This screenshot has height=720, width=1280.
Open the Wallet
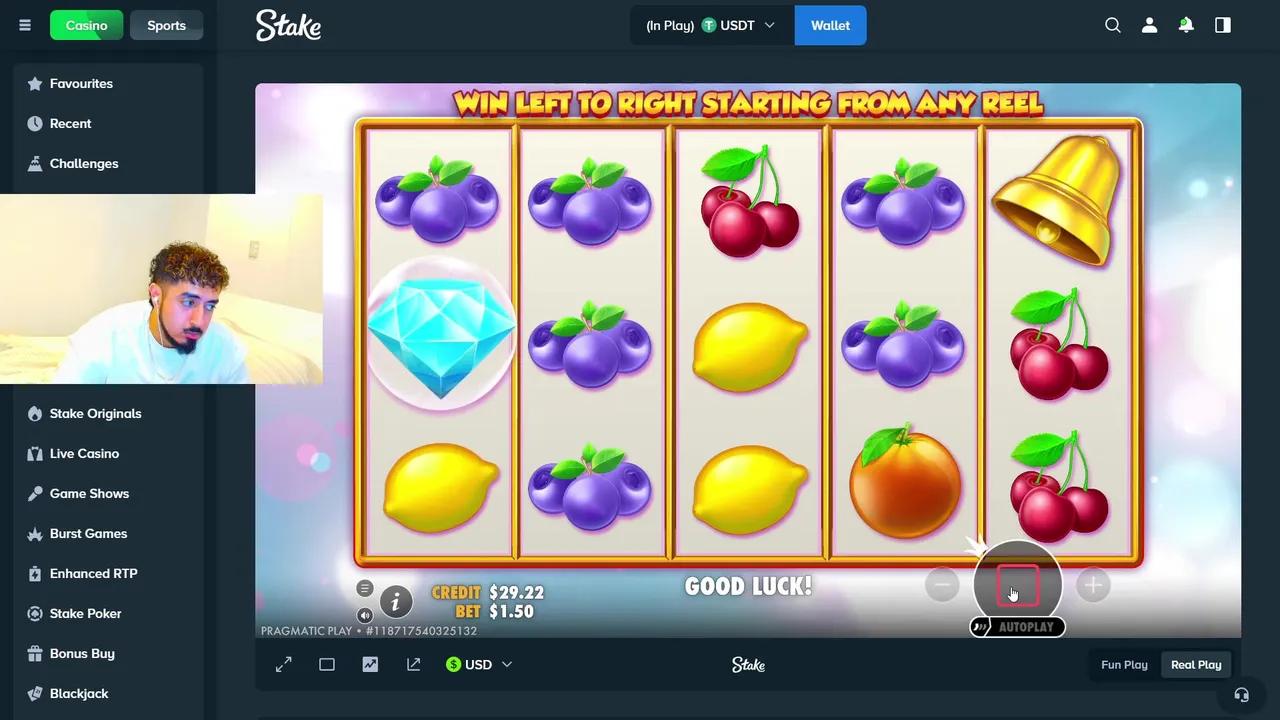[831, 25]
